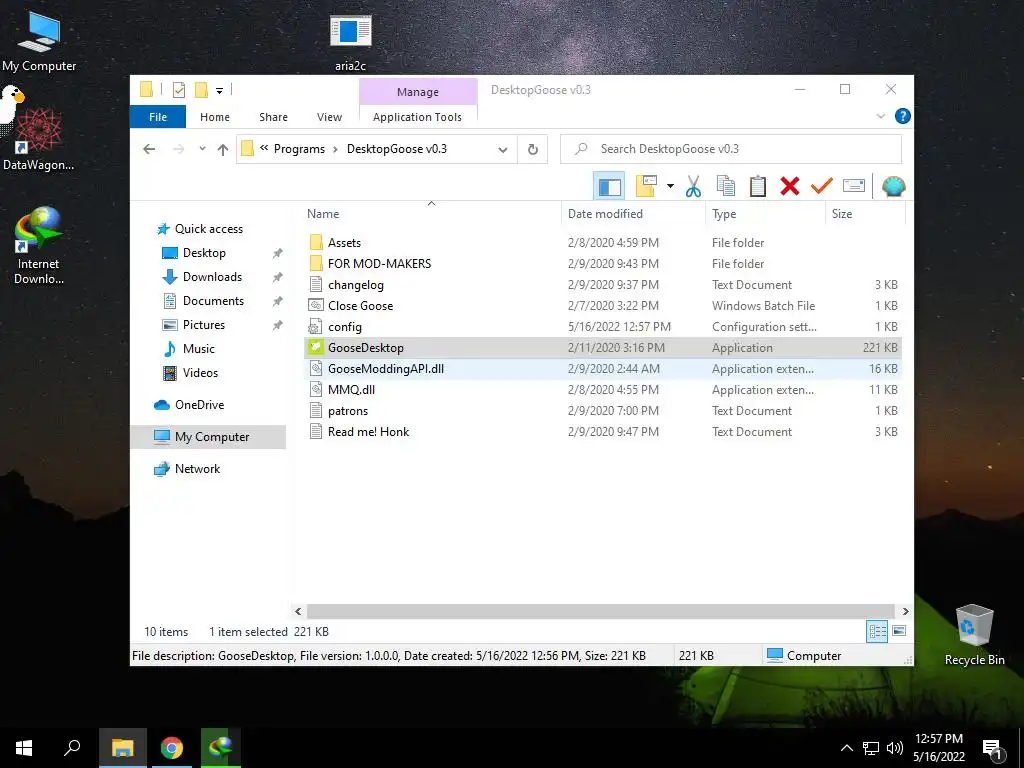
Task: Expand the chevron after Programs breadcrumb
Action: pyautogui.click(x=335, y=149)
